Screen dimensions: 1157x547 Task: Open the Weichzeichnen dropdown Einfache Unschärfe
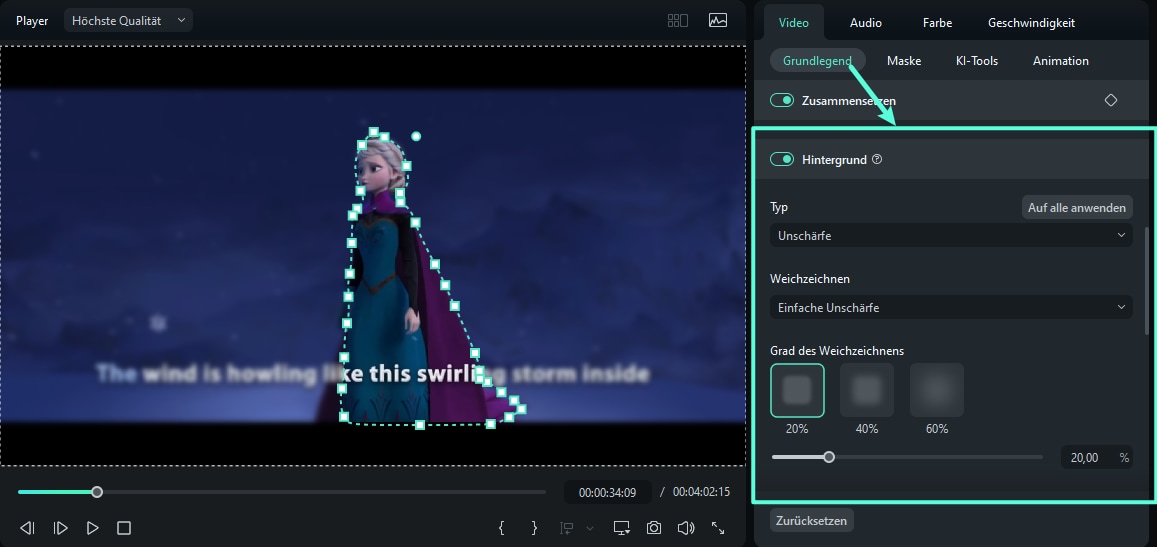coord(950,307)
